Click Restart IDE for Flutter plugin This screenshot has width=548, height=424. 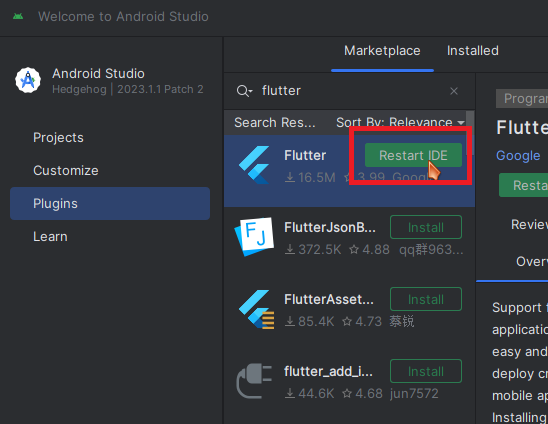pyautogui.click(x=413, y=155)
